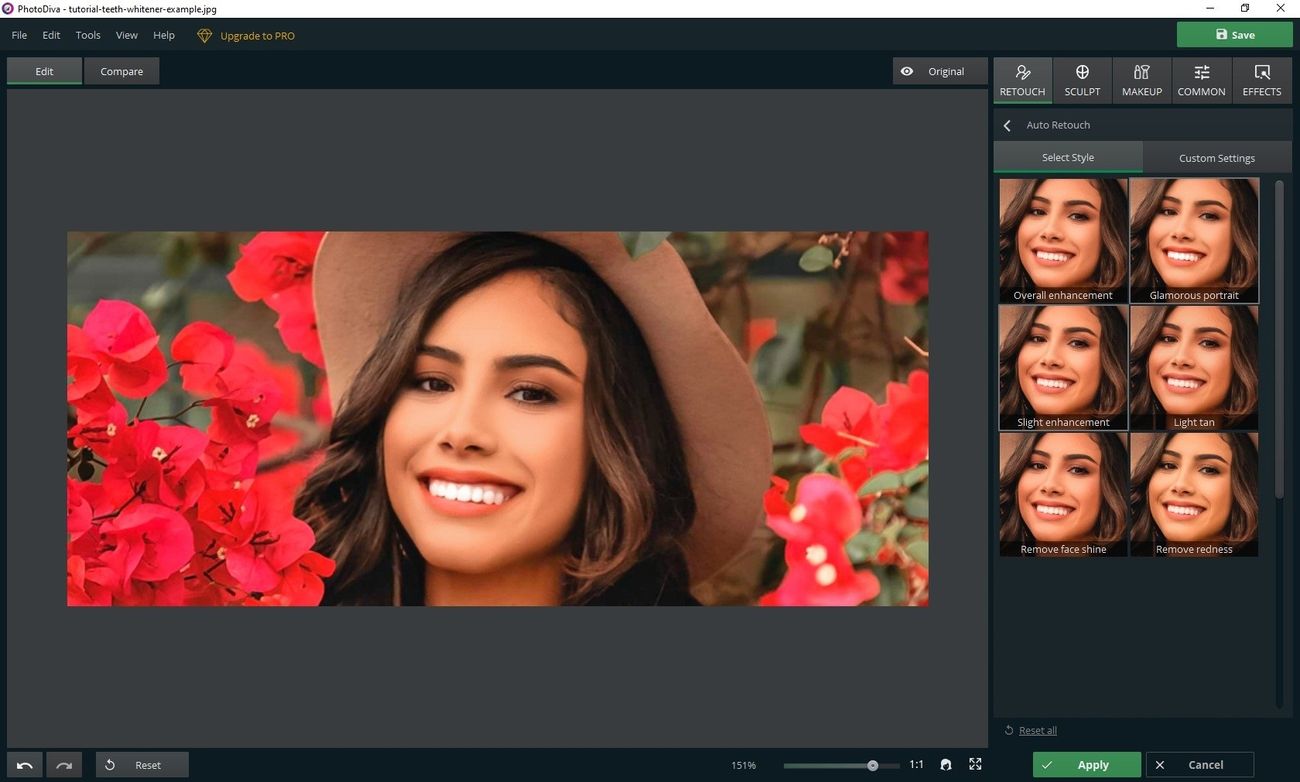This screenshot has width=1300, height=782.
Task: Open the Retouch tools panel
Action: click(x=1022, y=80)
